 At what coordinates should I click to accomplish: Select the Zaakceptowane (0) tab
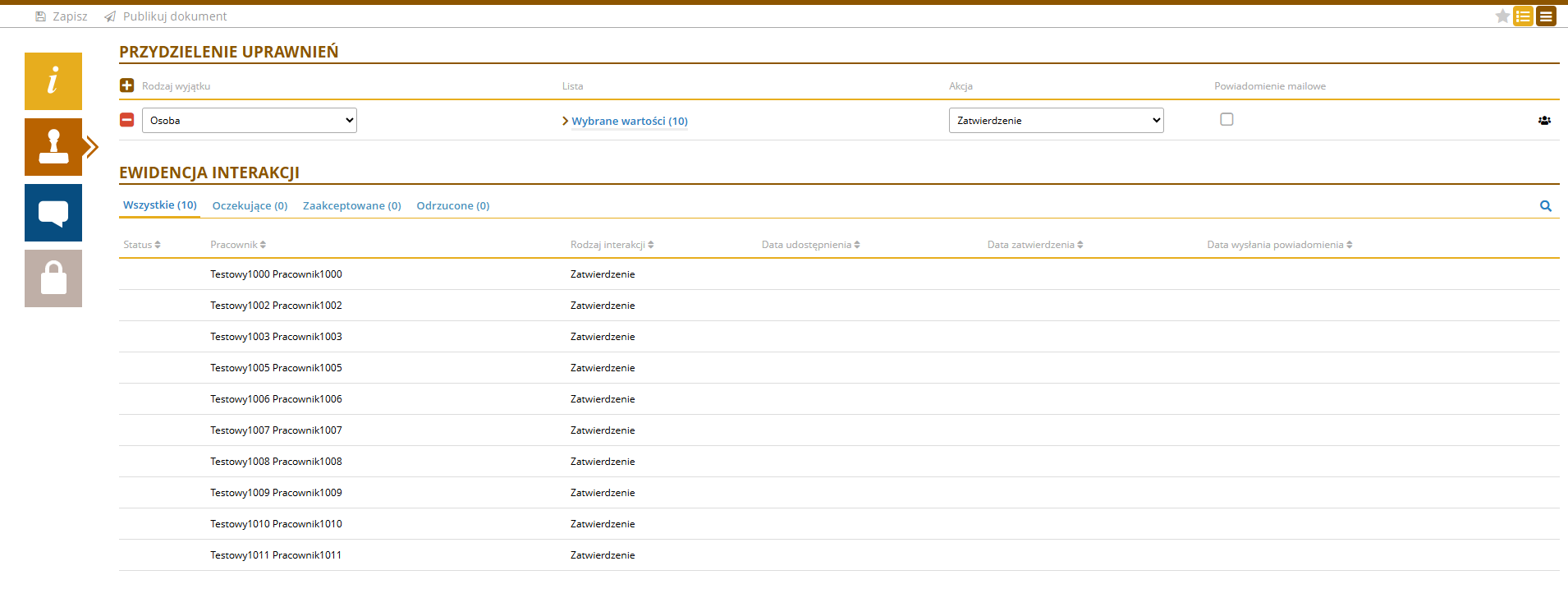[352, 205]
